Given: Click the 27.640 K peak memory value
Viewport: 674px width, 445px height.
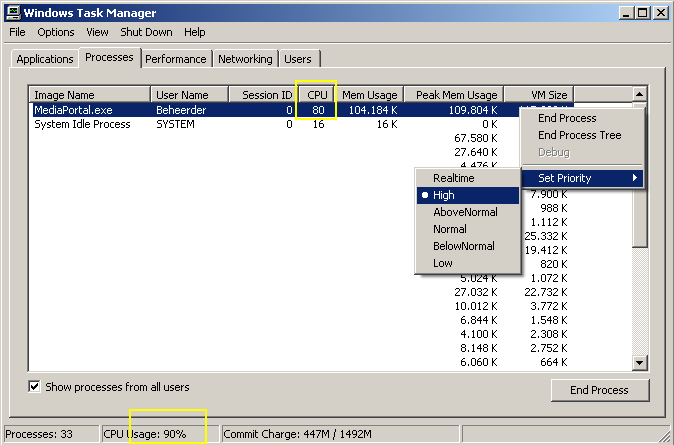Looking at the screenshot, I should click(476, 152).
